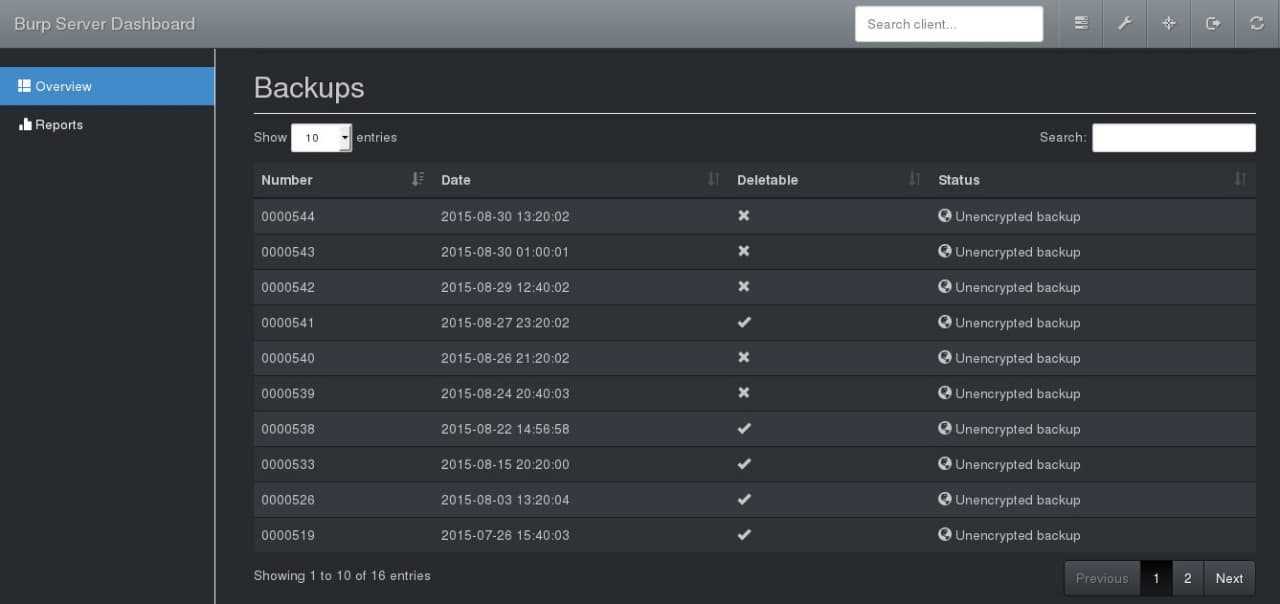Sort table by Status column

[x=1093, y=180]
